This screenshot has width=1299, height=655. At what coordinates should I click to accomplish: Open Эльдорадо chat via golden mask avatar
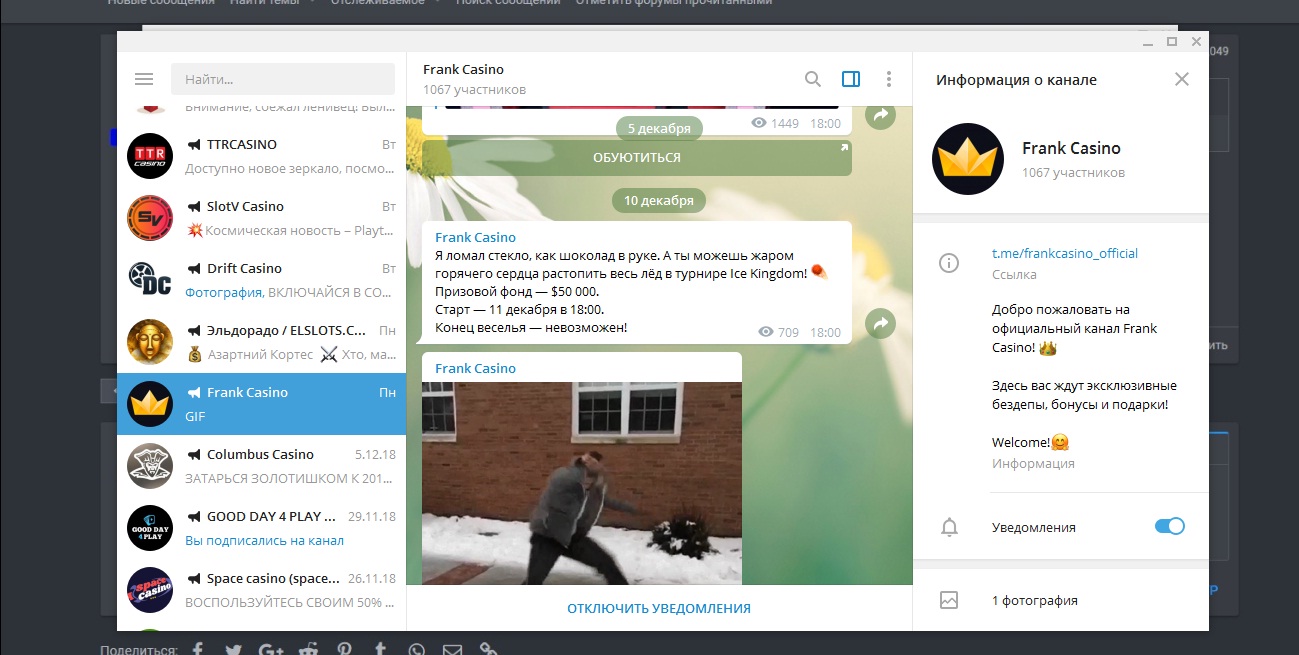[151, 341]
